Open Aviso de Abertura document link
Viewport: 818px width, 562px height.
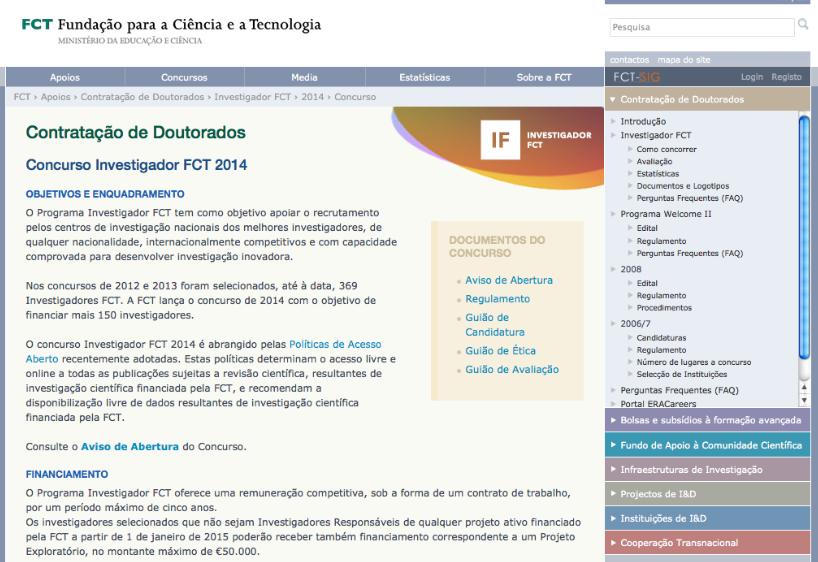click(509, 280)
